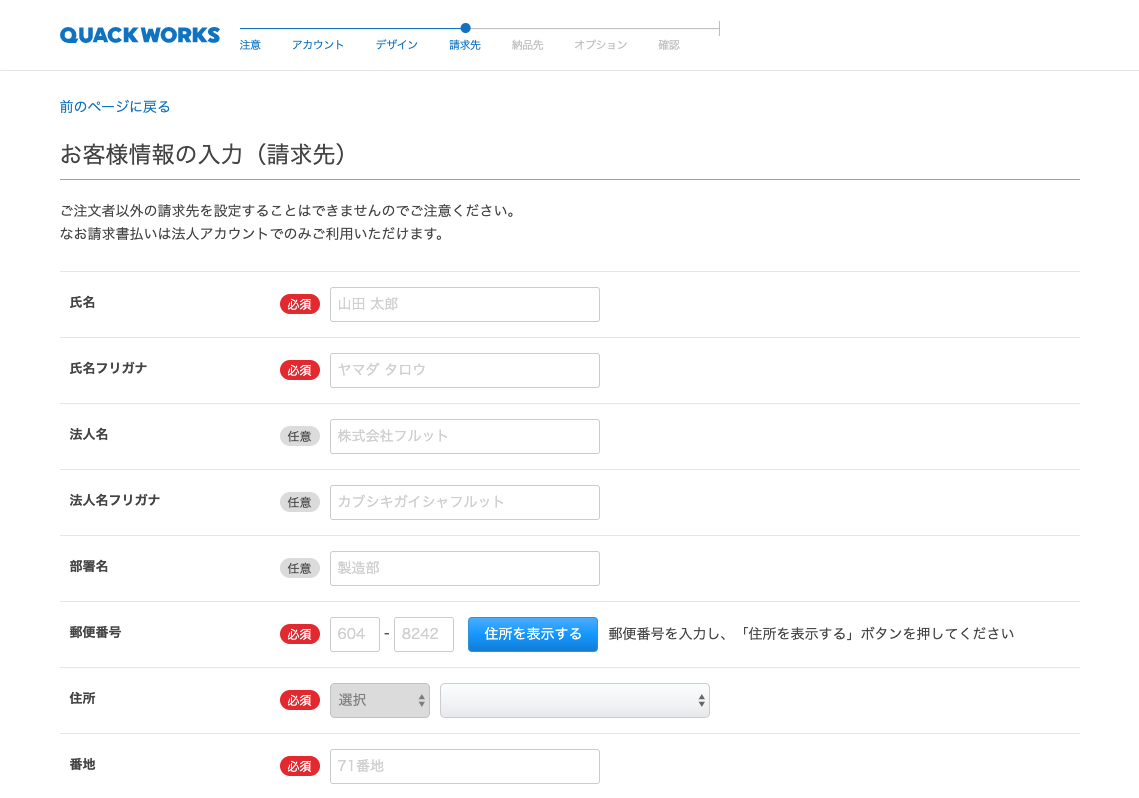Image resolution: width=1139 pixels, height=798 pixels.
Task: Click the 株式会社フルット company name field
Action: pyautogui.click(x=464, y=436)
